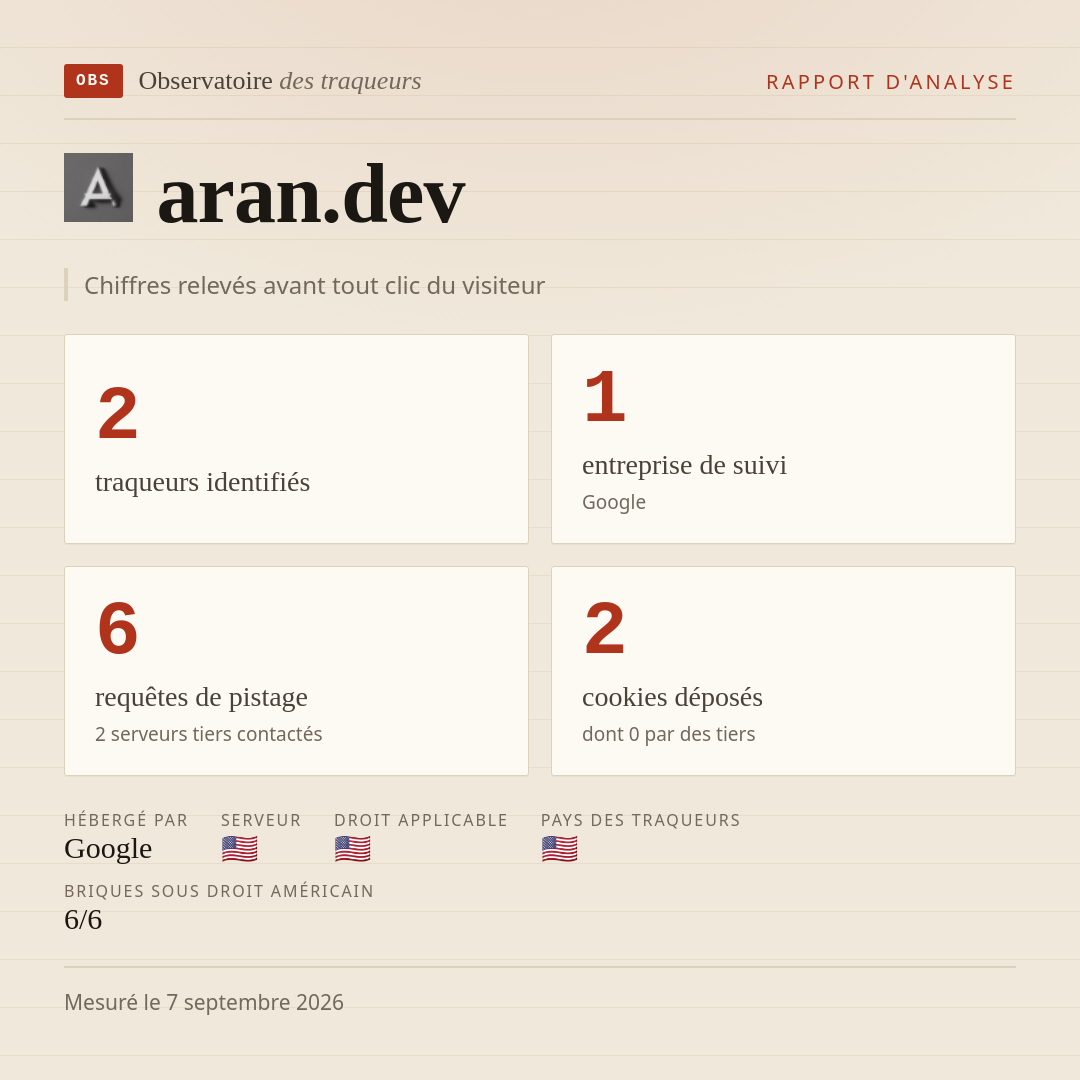Click the "Pays des traqueurs" label

click(641, 820)
